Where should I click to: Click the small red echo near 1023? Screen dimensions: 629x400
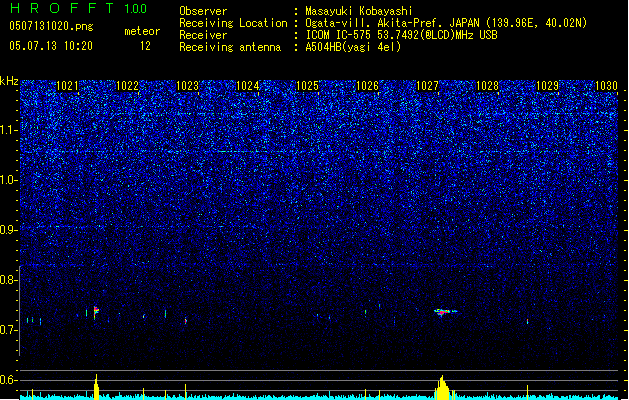(186, 321)
